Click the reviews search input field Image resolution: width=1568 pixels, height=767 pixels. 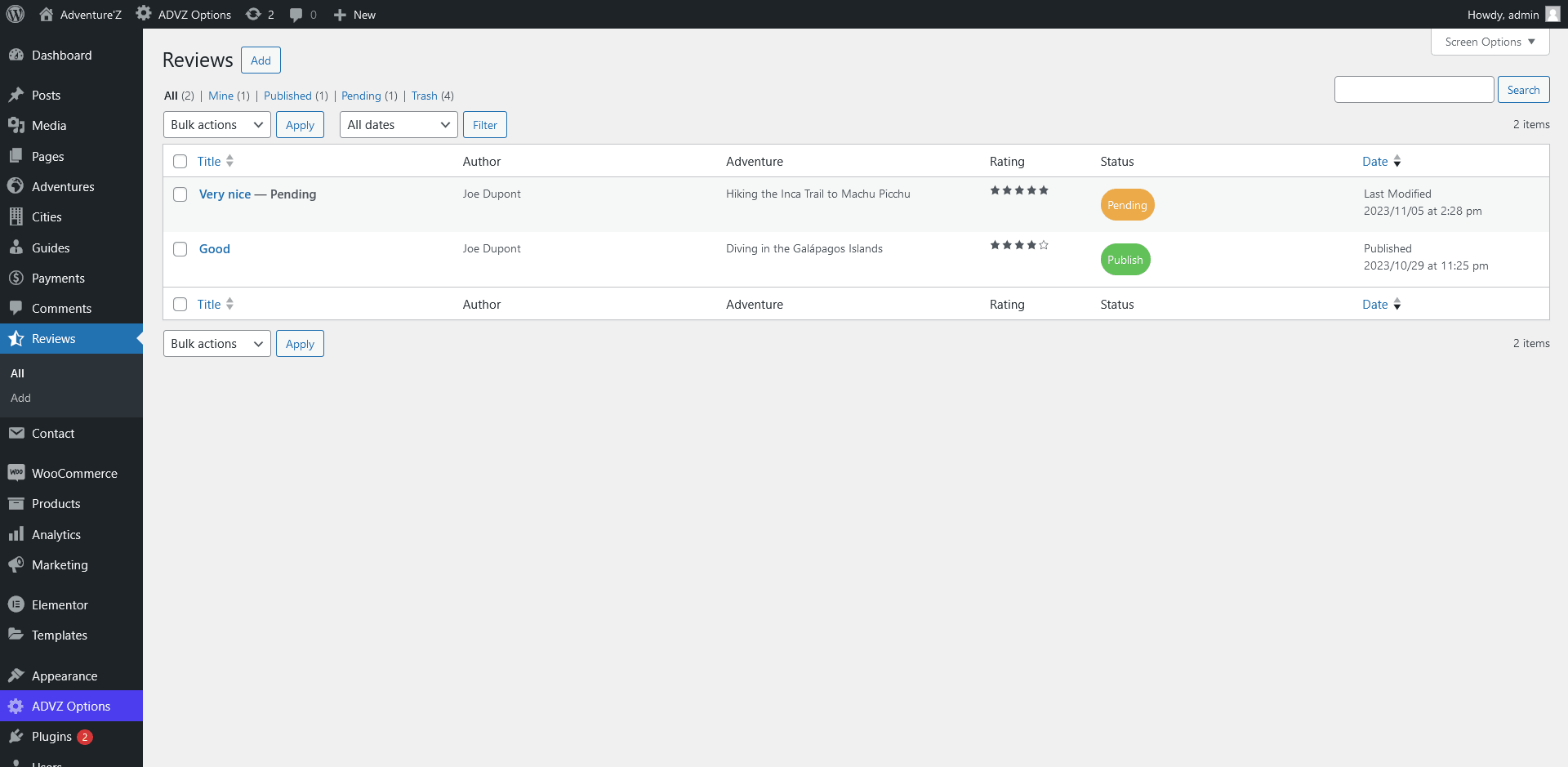(x=1414, y=90)
